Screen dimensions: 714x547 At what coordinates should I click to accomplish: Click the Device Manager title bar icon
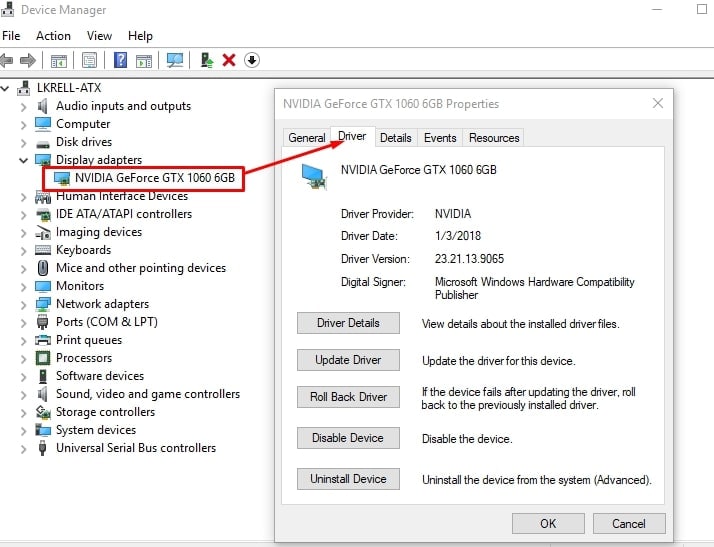click(8, 9)
